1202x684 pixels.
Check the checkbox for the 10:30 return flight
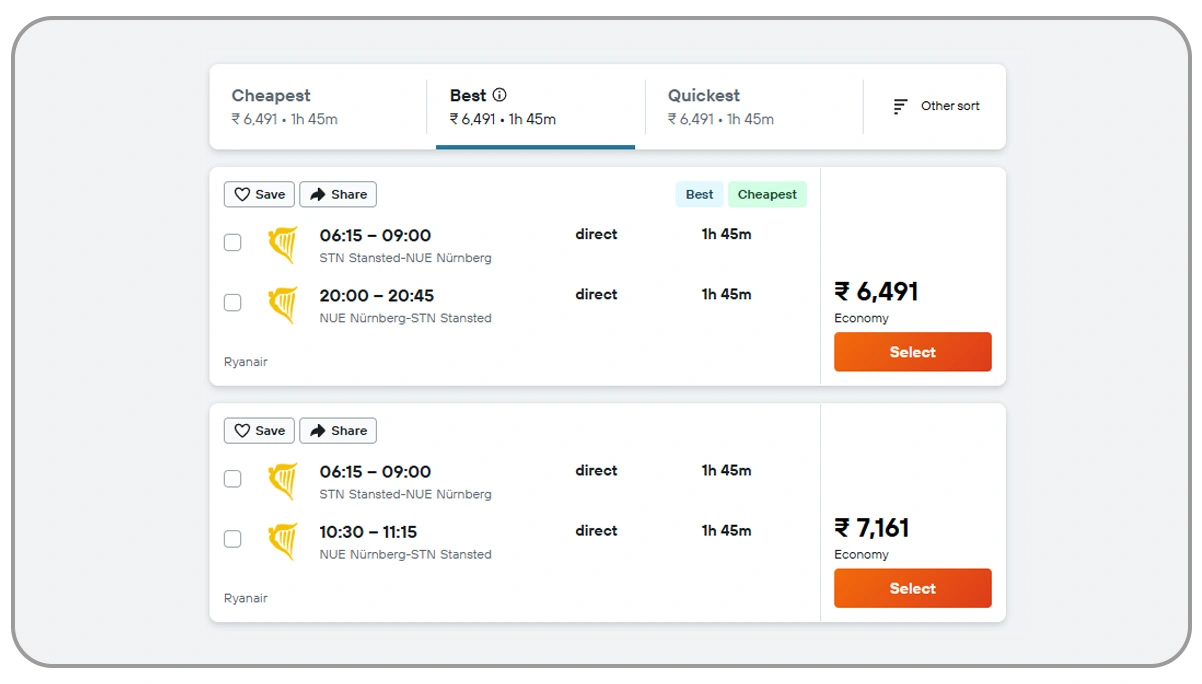click(x=233, y=538)
